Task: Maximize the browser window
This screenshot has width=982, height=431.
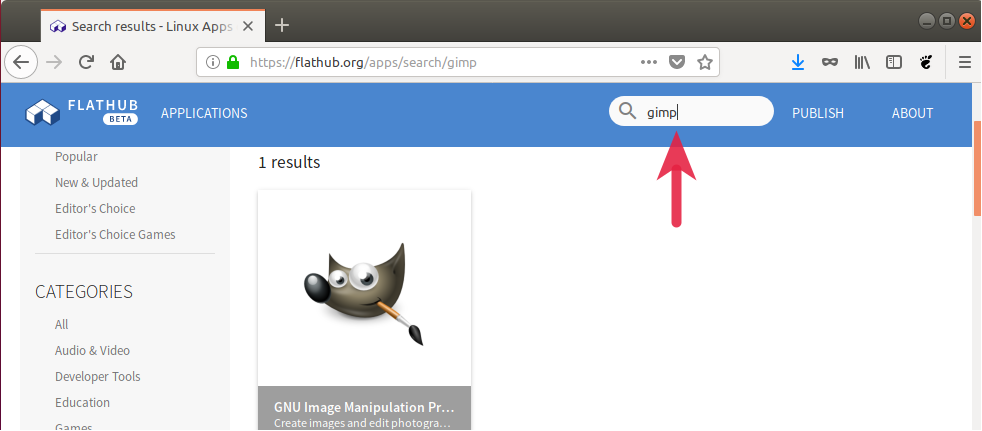Action: point(947,21)
